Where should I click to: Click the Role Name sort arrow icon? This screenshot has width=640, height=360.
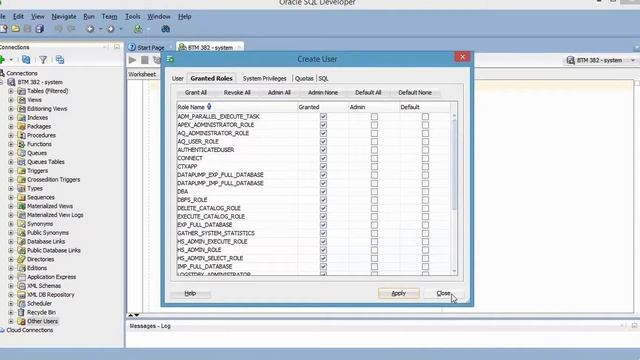209,107
